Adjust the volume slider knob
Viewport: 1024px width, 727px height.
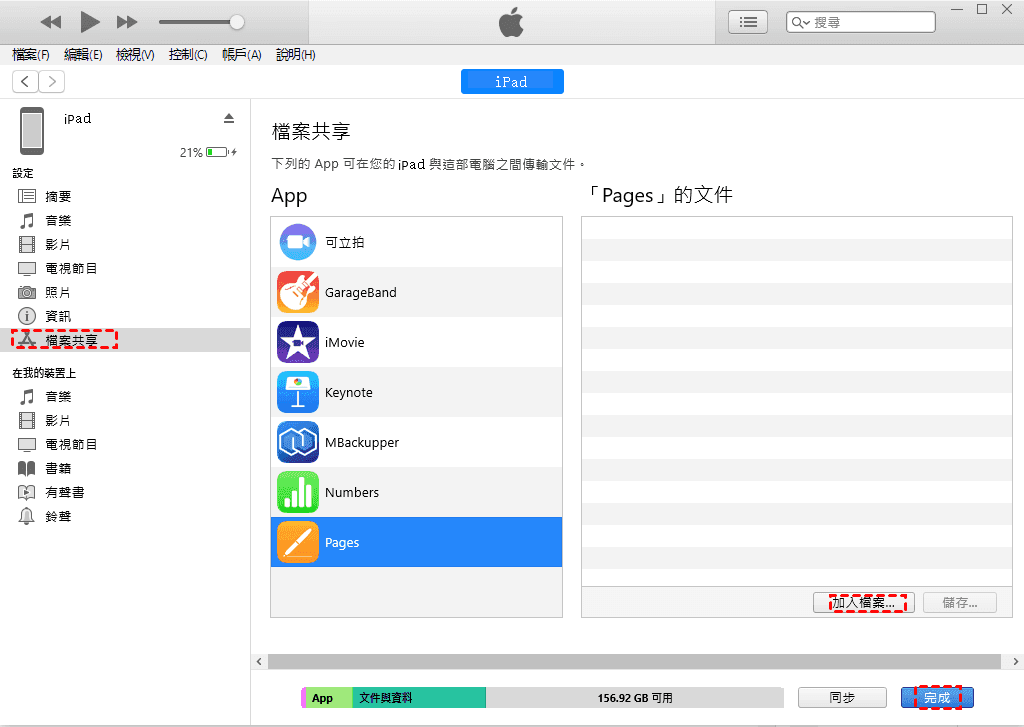coord(237,21)
